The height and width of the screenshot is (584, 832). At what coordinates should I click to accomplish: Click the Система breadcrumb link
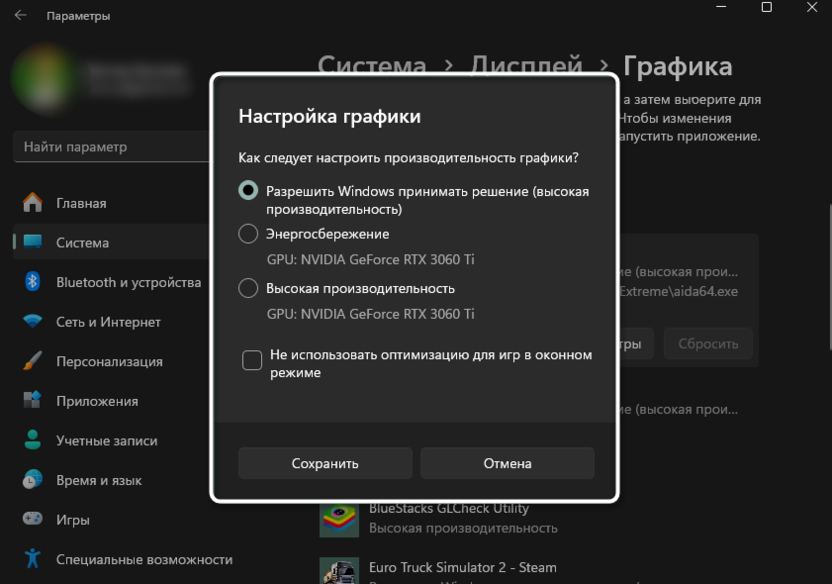(372, 65)
